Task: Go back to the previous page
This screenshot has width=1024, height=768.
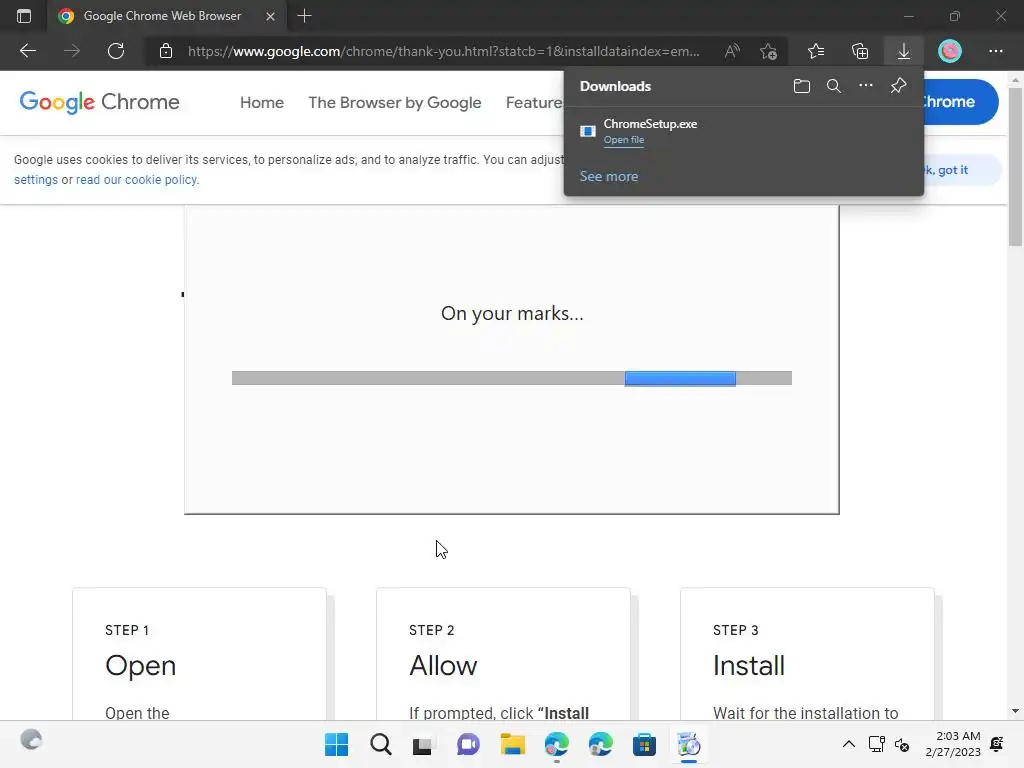Action: 27,51
